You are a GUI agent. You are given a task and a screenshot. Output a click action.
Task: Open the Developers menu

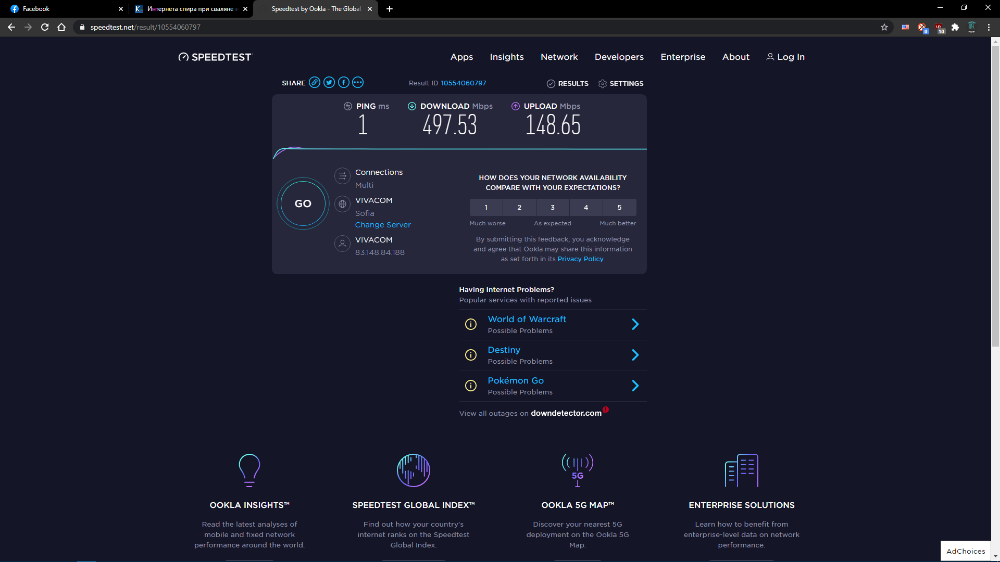point(619,57)
